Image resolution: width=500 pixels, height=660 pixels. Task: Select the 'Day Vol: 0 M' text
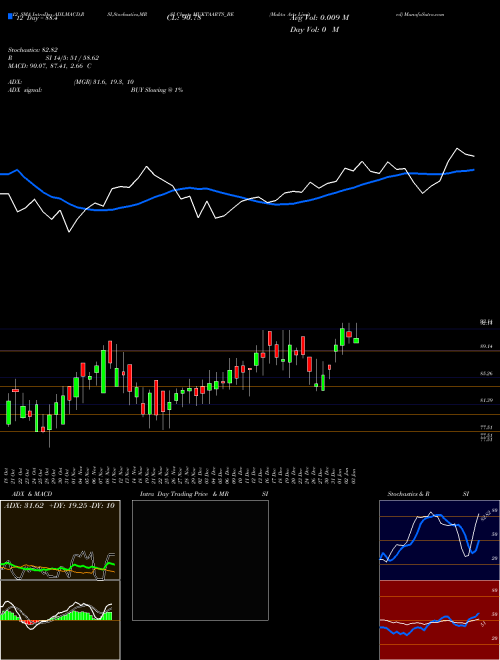[314, 30]
